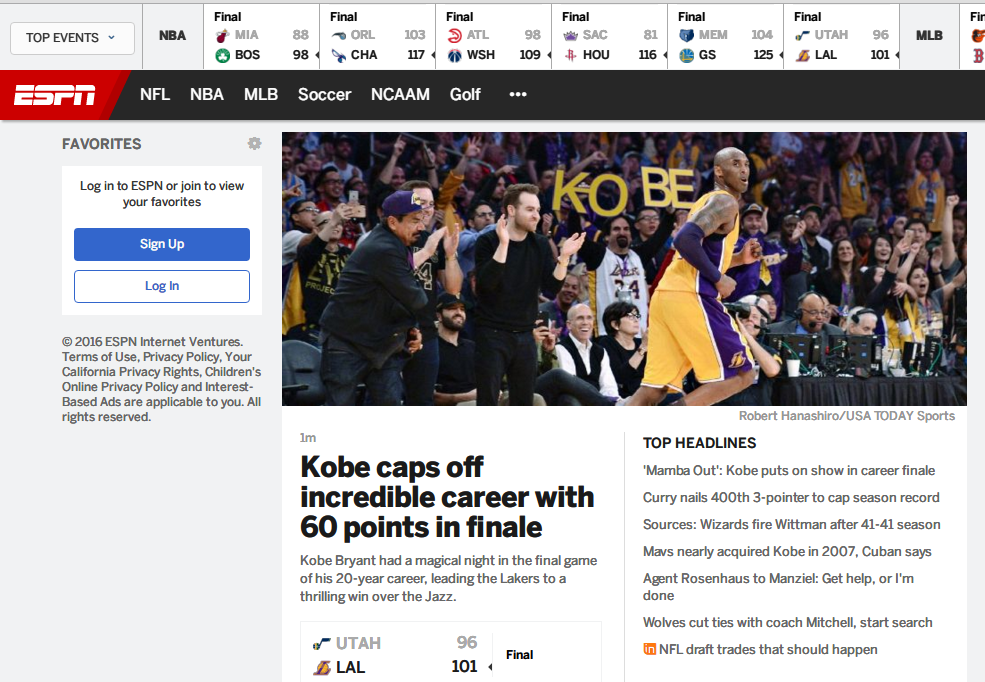Click the orange icon beside NFL draft headline

[651, 649]
